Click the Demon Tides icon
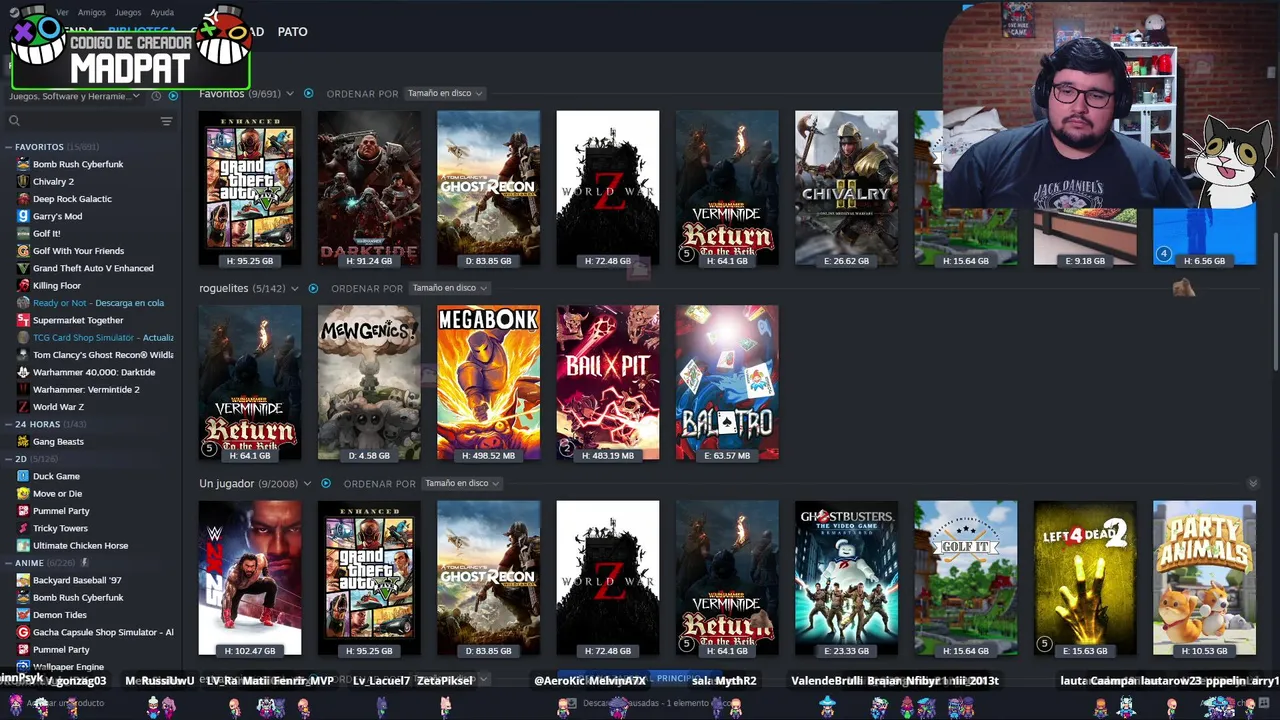1280x720 pixels. click(x=23, y=615)
